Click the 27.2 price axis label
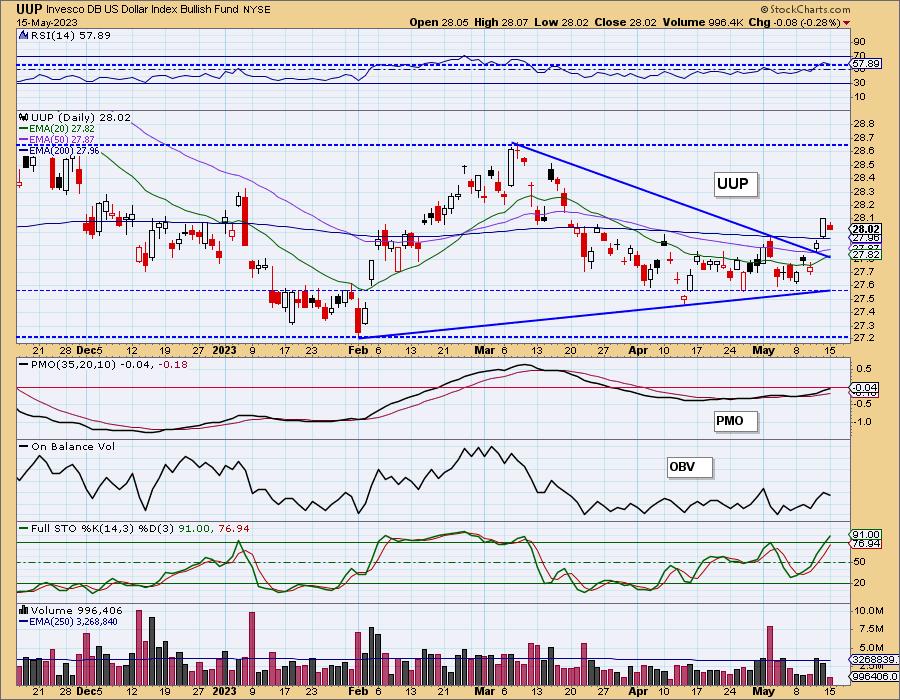This screenshot has height=700, width=900. [863, 337]
